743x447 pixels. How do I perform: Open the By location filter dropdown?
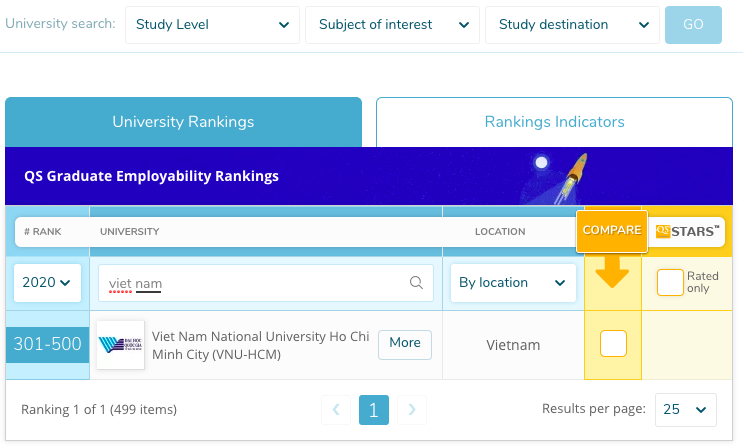coord(513,283)
